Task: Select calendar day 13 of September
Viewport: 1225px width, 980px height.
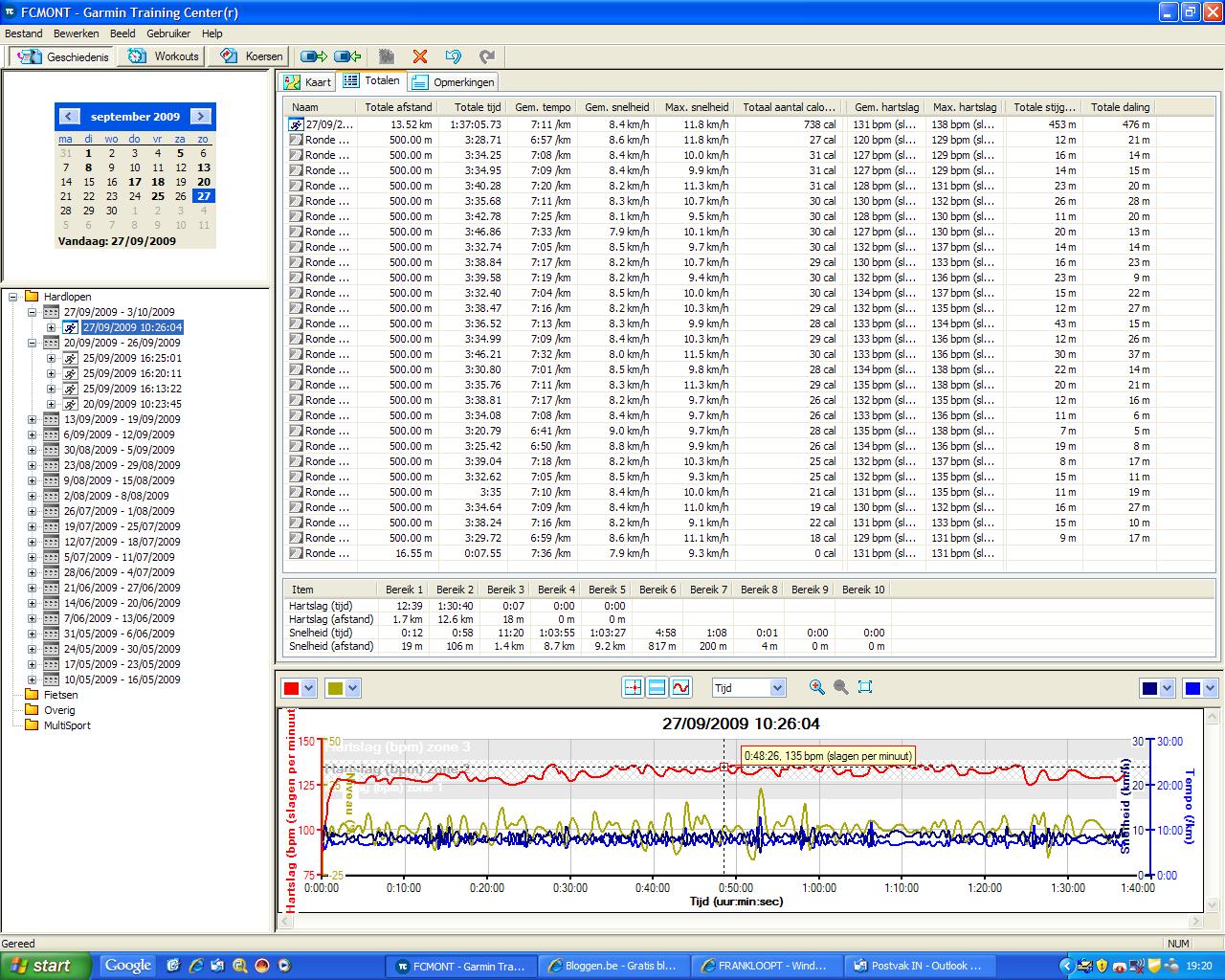Action: [204, 167]
